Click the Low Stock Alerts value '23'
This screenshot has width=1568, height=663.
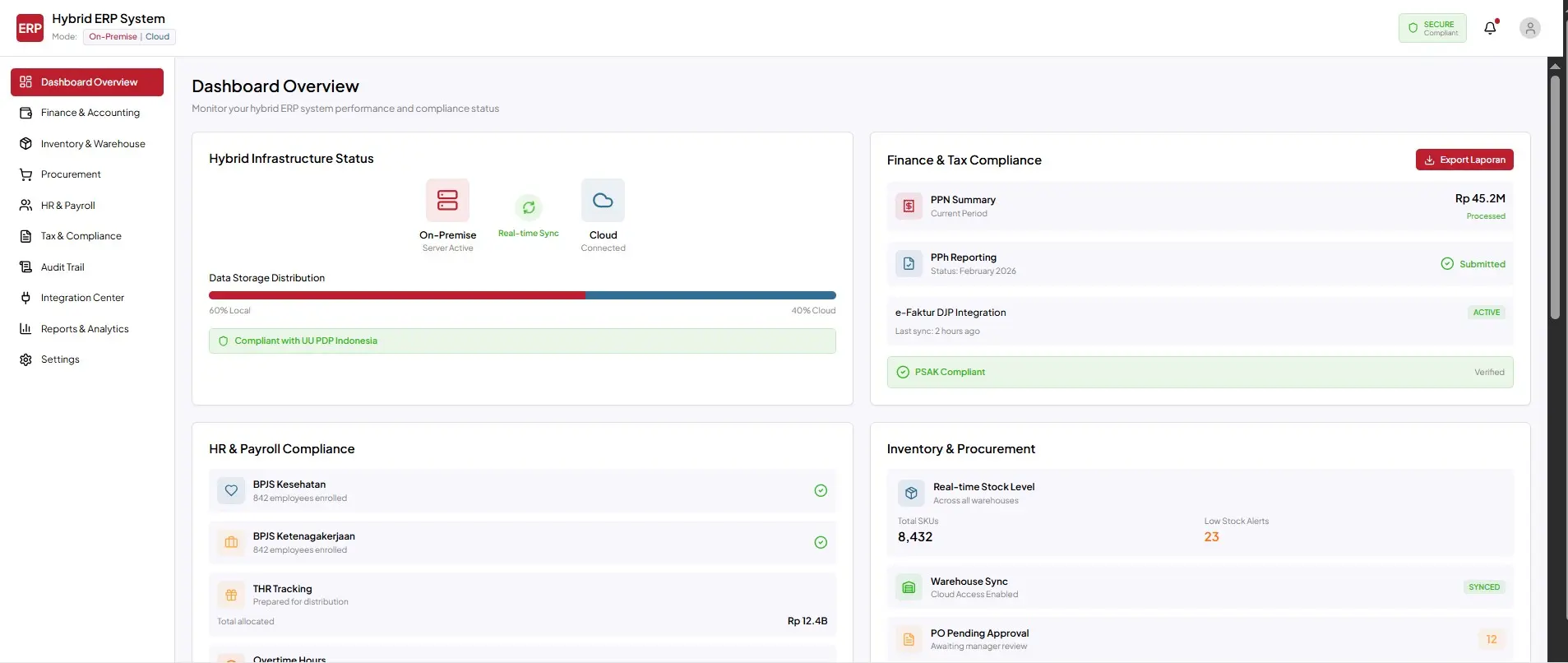click(x=1211, y=537)
